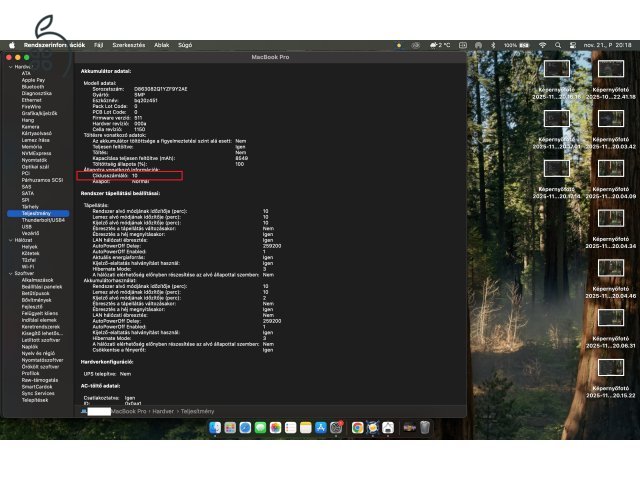The width and height of the screenshot is (640, 480).
Task: Select Párhuzamos SCSI in the sidebar
Action: pyautogui.click(x=42, y=180)
